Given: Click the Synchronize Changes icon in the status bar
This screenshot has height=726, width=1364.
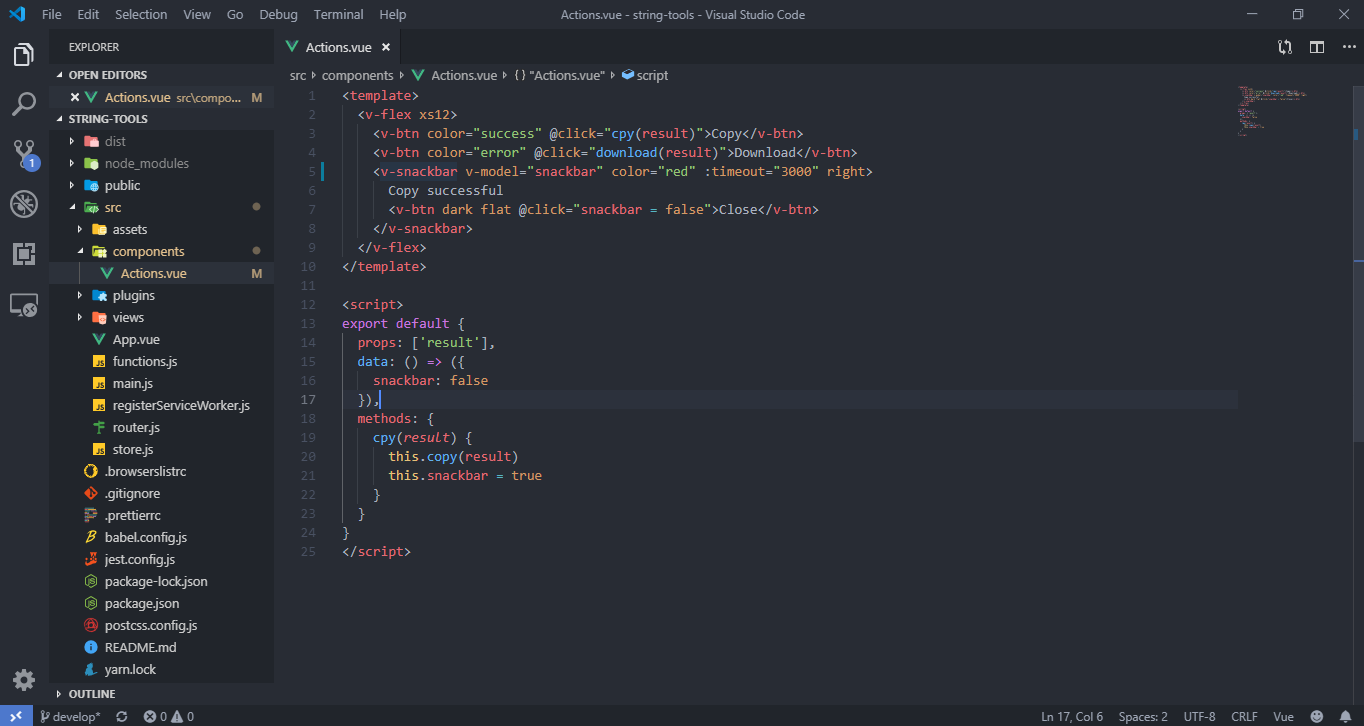Looking at the screenshot, I should pyautogui.click(x=122, y=716).
